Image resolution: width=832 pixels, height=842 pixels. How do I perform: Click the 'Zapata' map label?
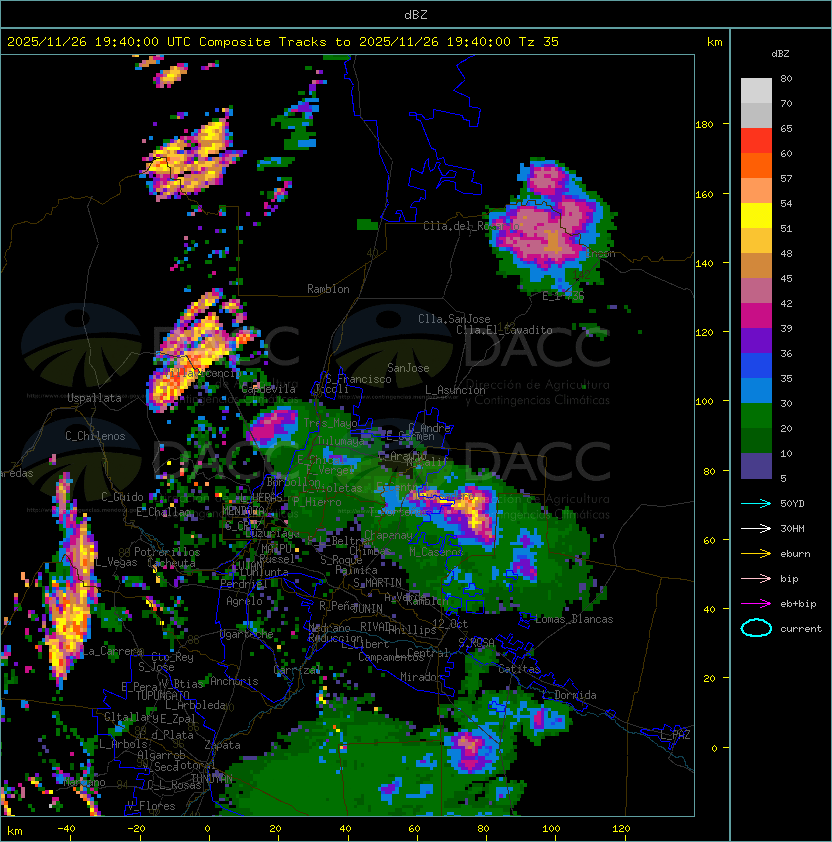click(222, 745)
